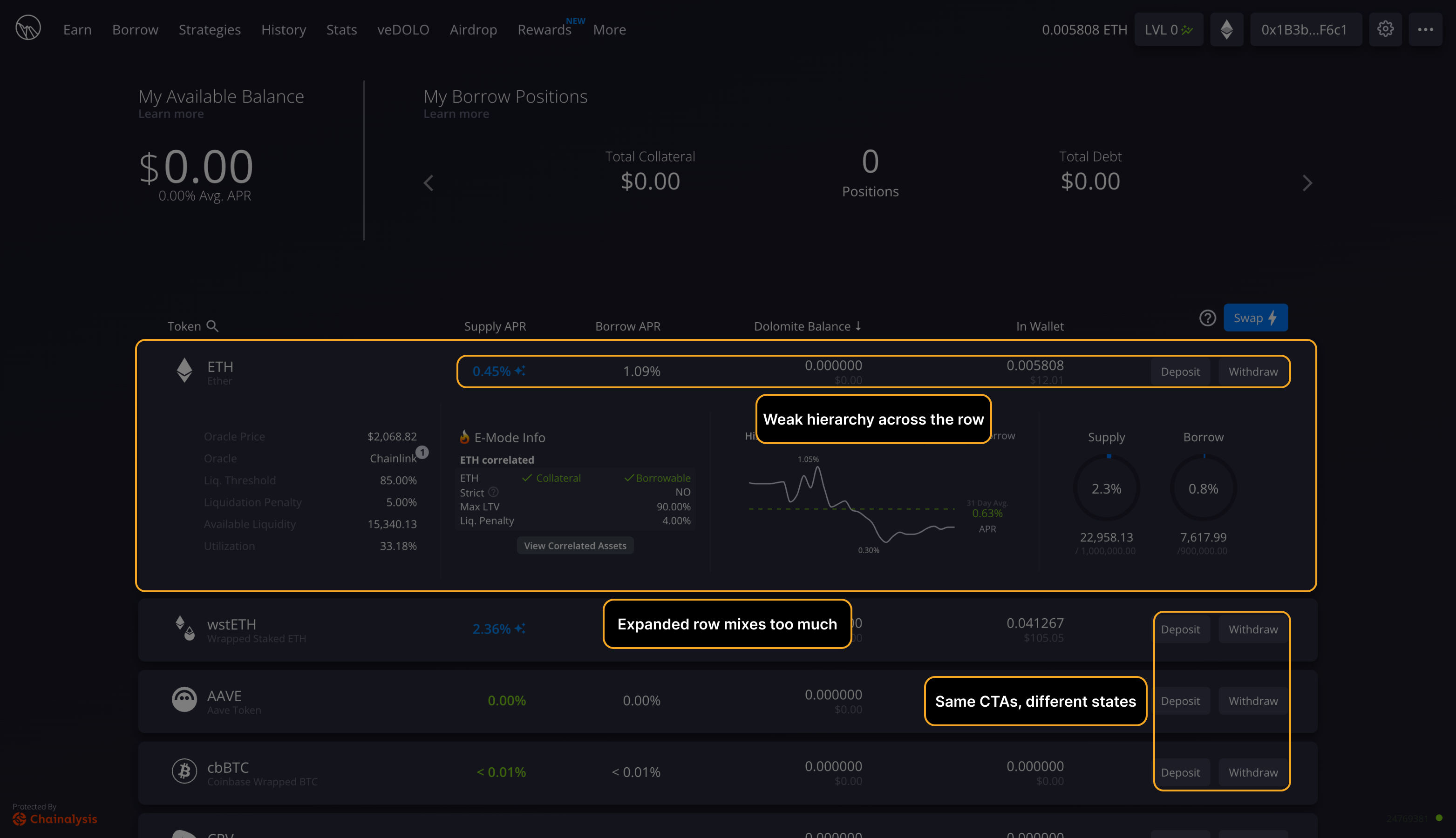Viewport: 1456px width, 838px height.
Task: Open the veDOLO nav item
Action: tap(403, 29)
